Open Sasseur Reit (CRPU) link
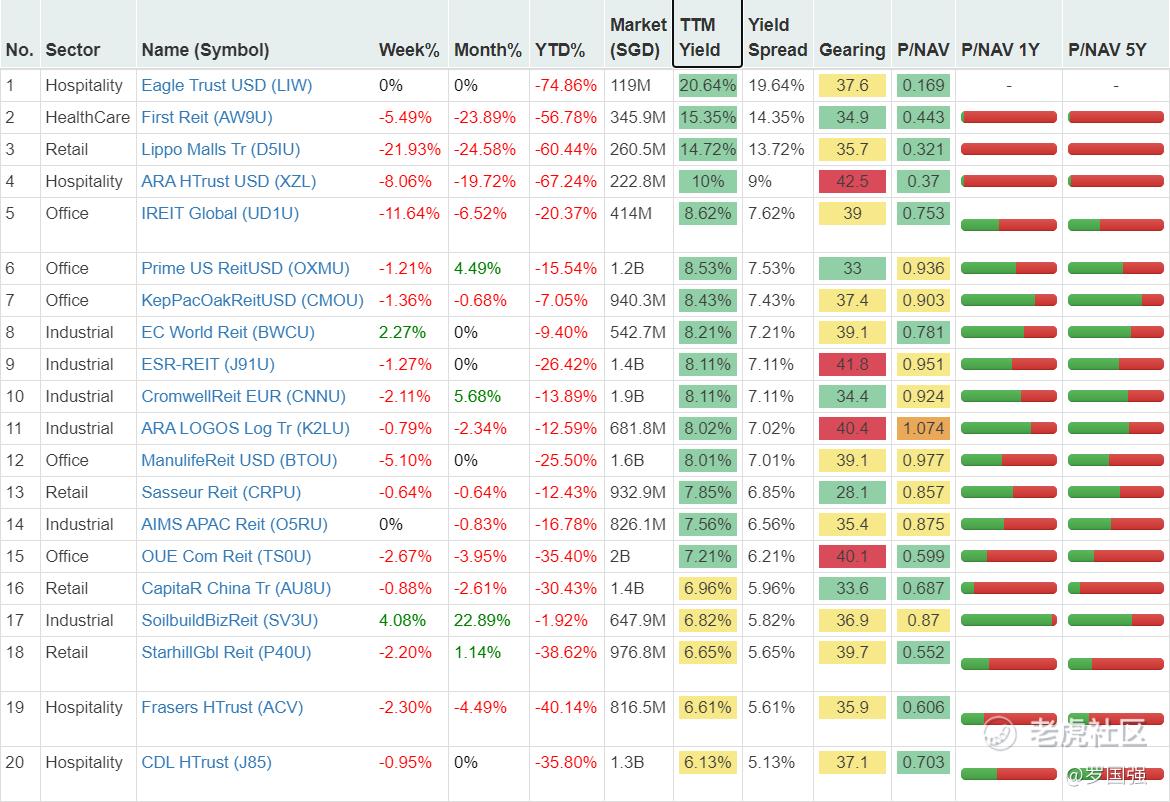Image resolution: width=1170 pixels, height=802 pixels. tap(221, 492)
